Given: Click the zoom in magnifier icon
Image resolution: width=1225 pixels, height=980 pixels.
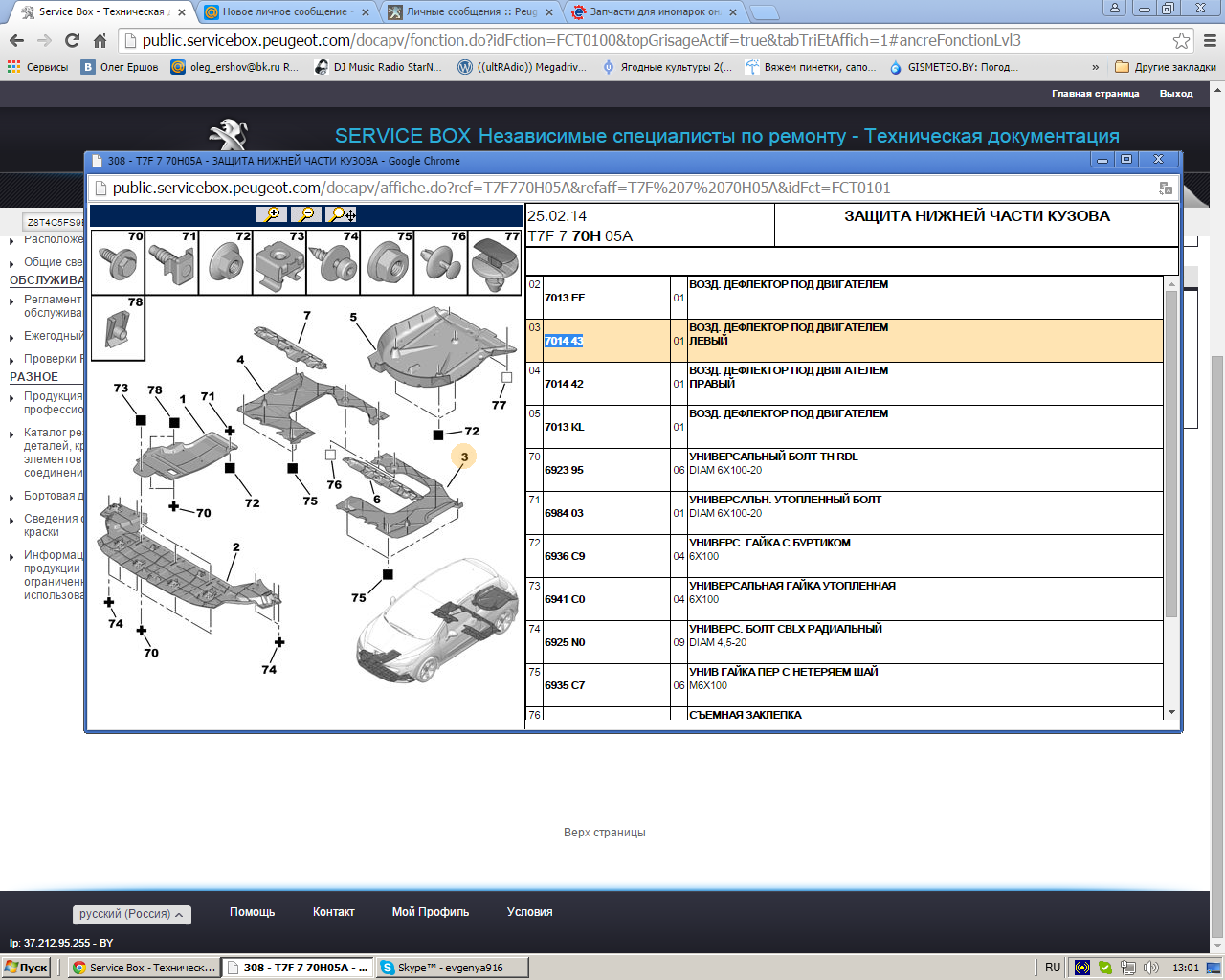Looking at the screenshot, I should pyautogui.click(x=273, y=215).
